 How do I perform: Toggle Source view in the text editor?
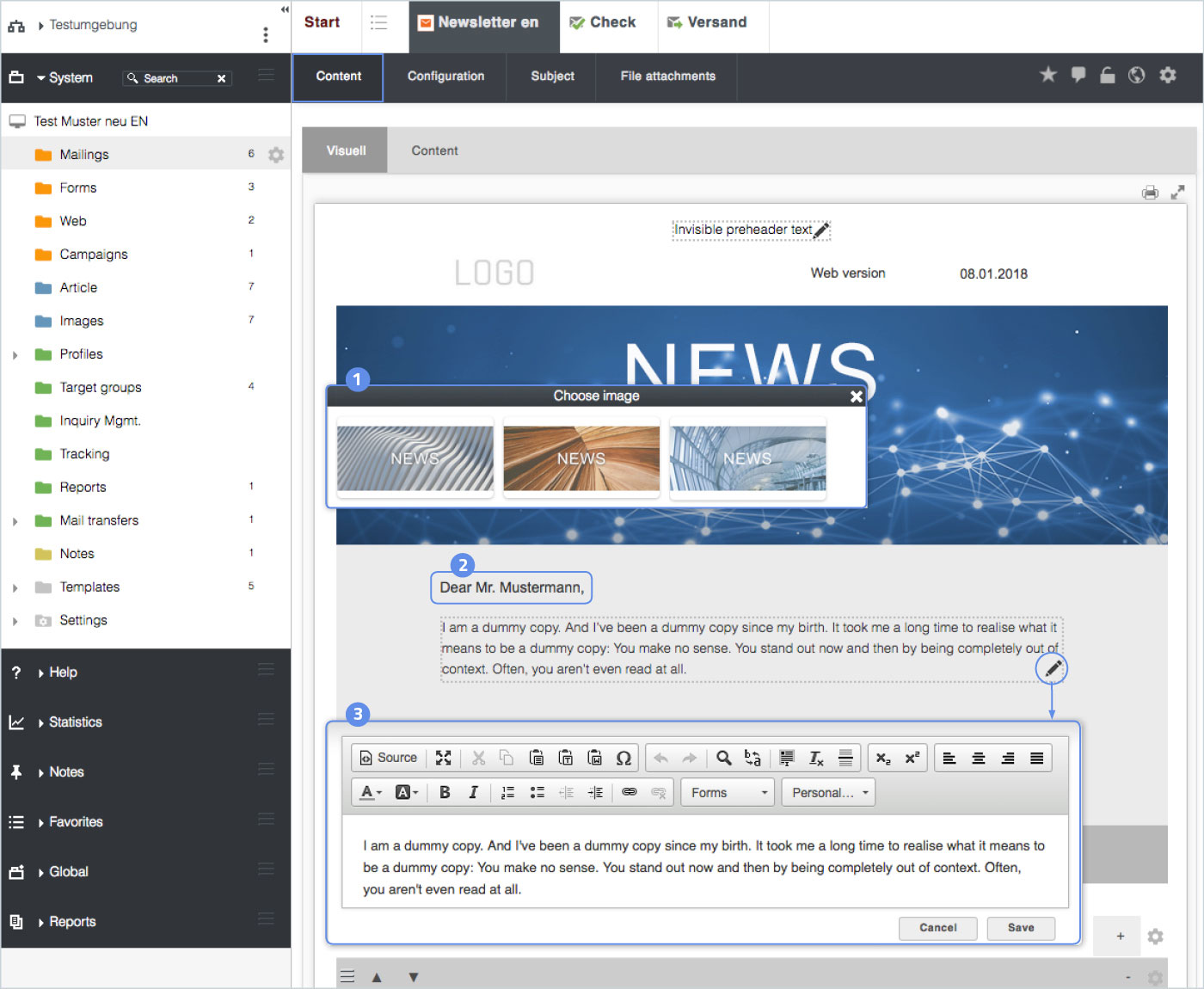tap(388, 758)
